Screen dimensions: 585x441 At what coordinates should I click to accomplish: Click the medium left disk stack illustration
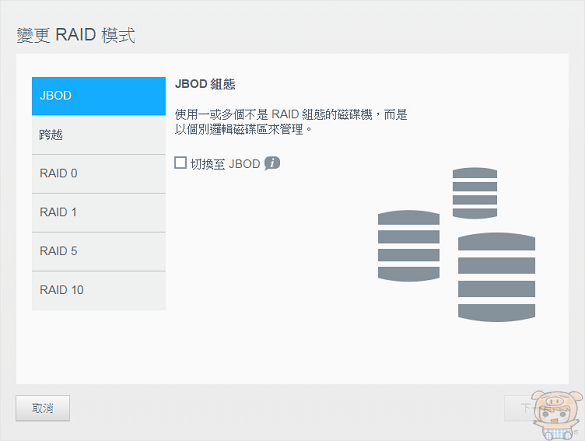409,245
